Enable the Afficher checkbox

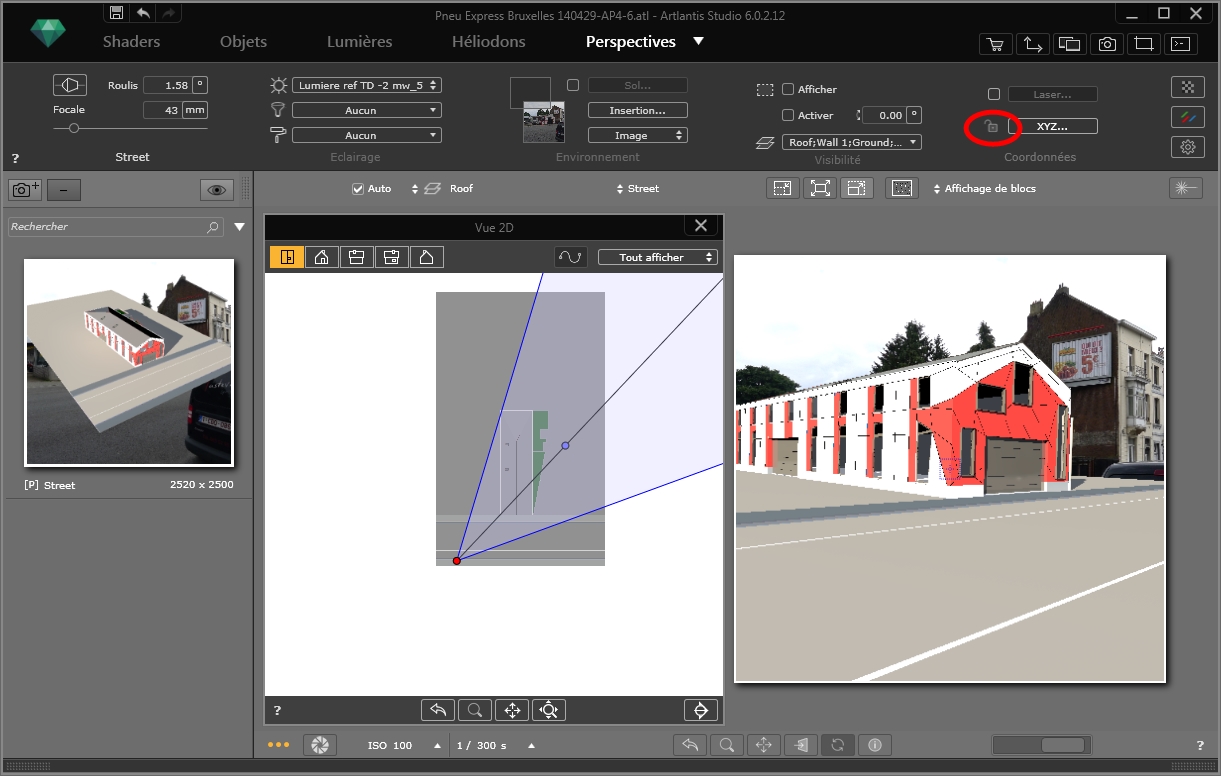tap(788, 89)
